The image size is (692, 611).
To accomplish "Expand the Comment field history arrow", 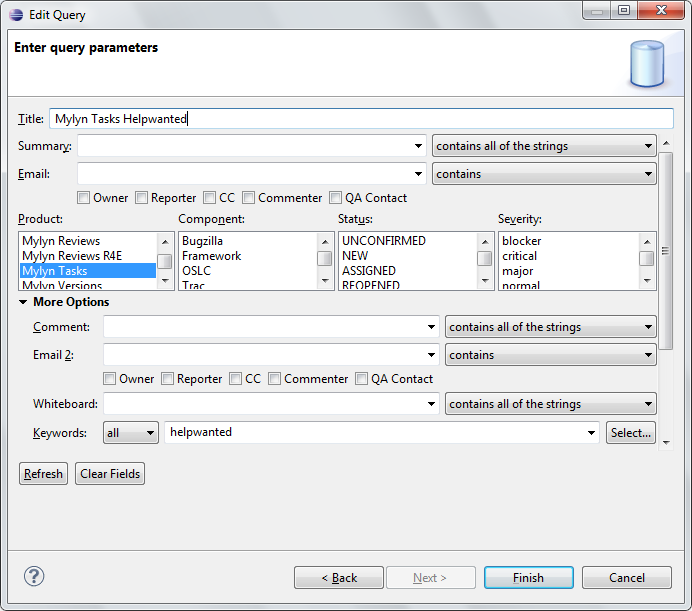I will (x=431, y=327).
